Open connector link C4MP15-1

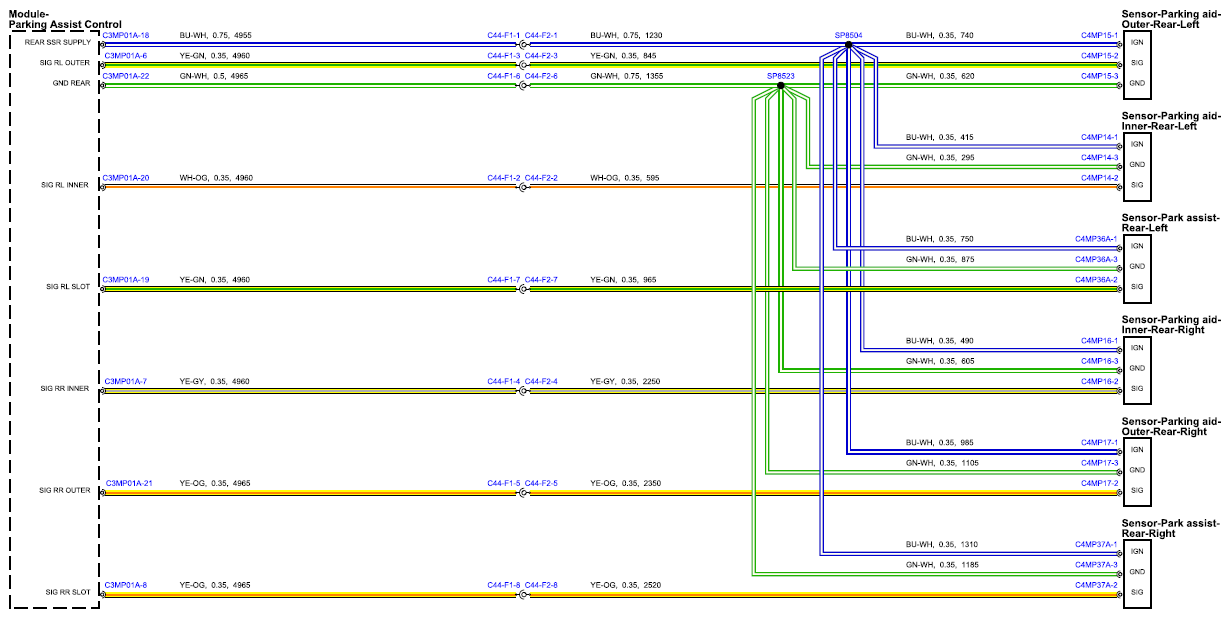(1099, 35)
